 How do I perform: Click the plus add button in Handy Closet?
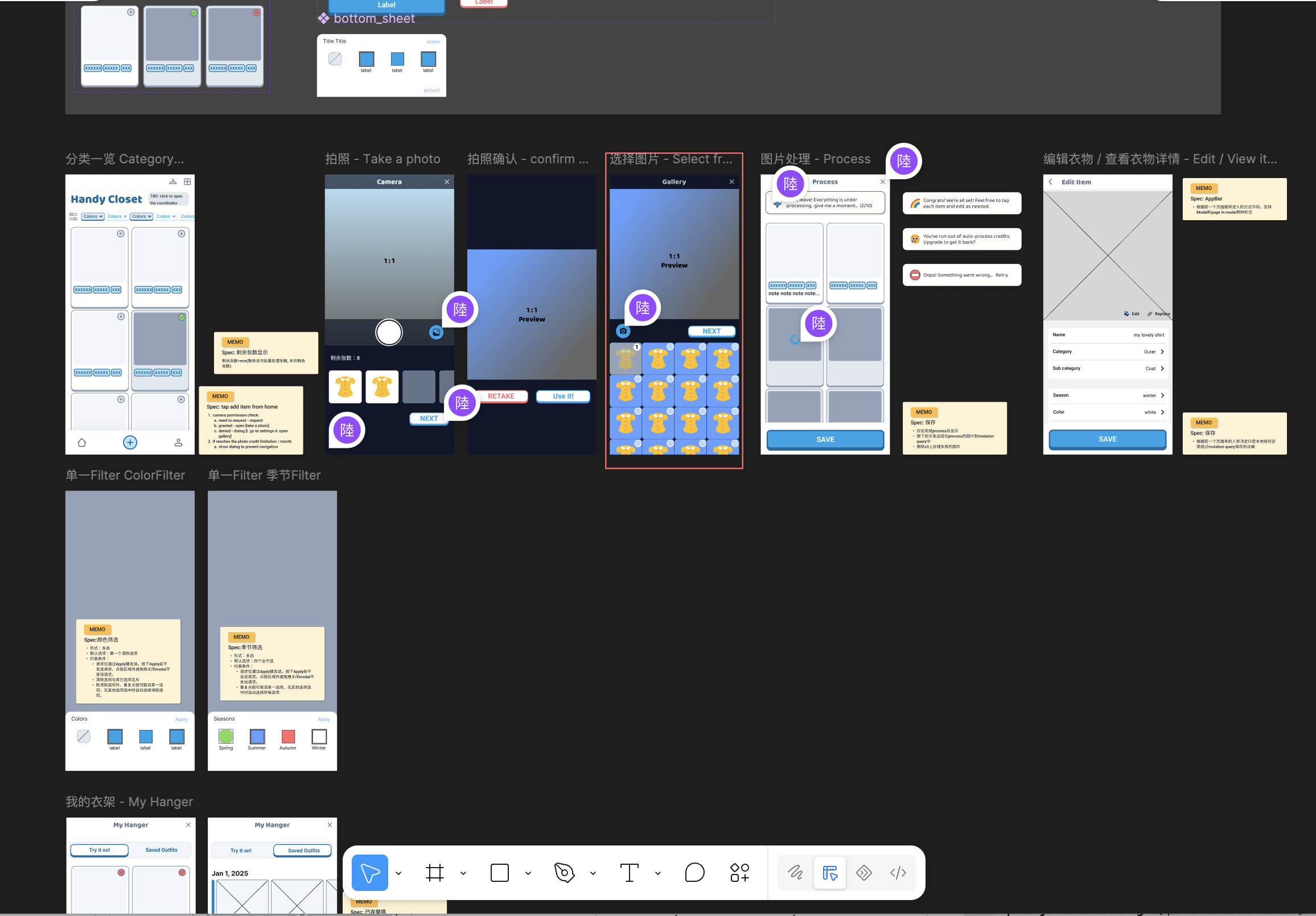pyautogui.click(x=130, y=442)
